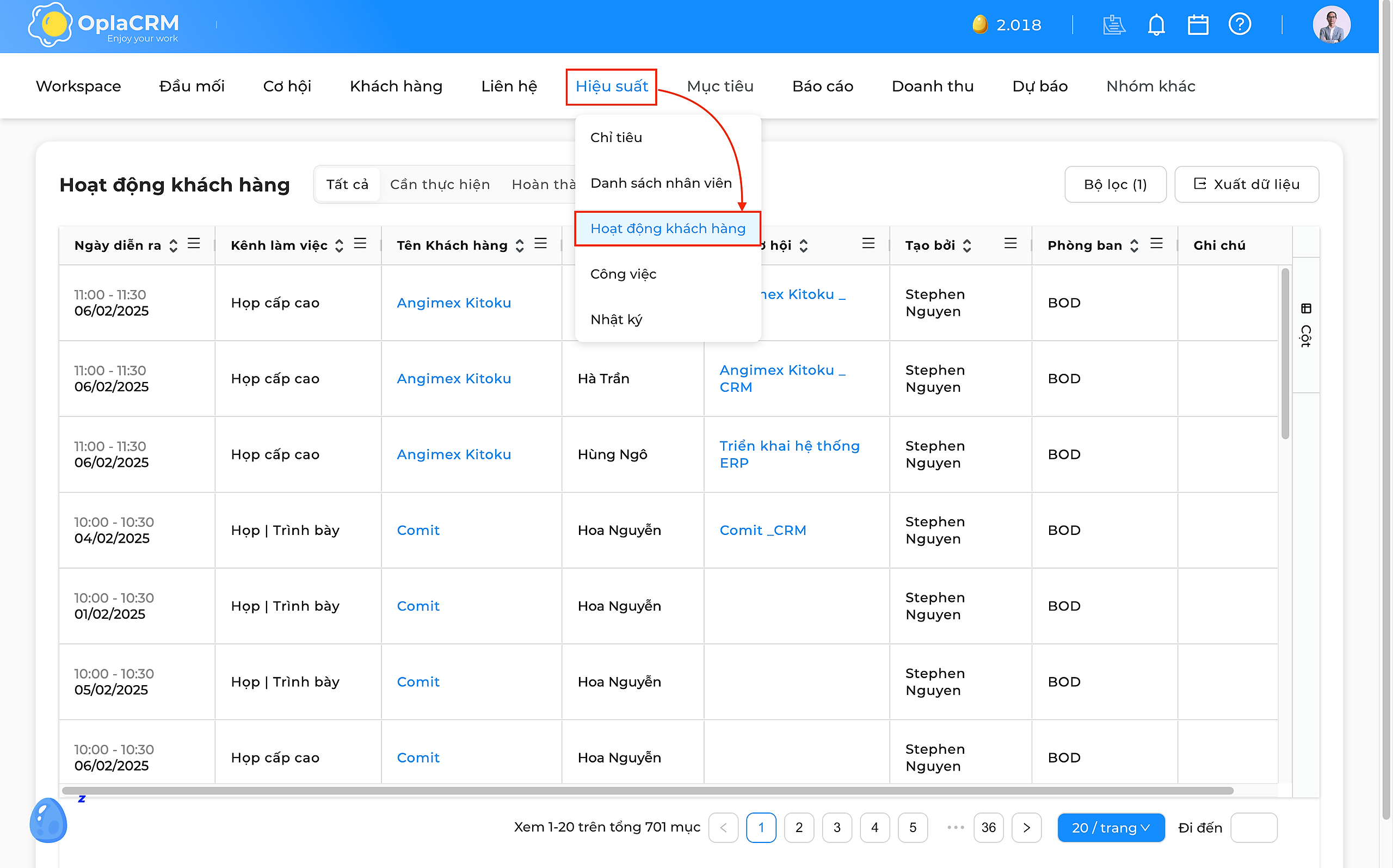Open Angimex Kitoku link in first row

(453, 303)
